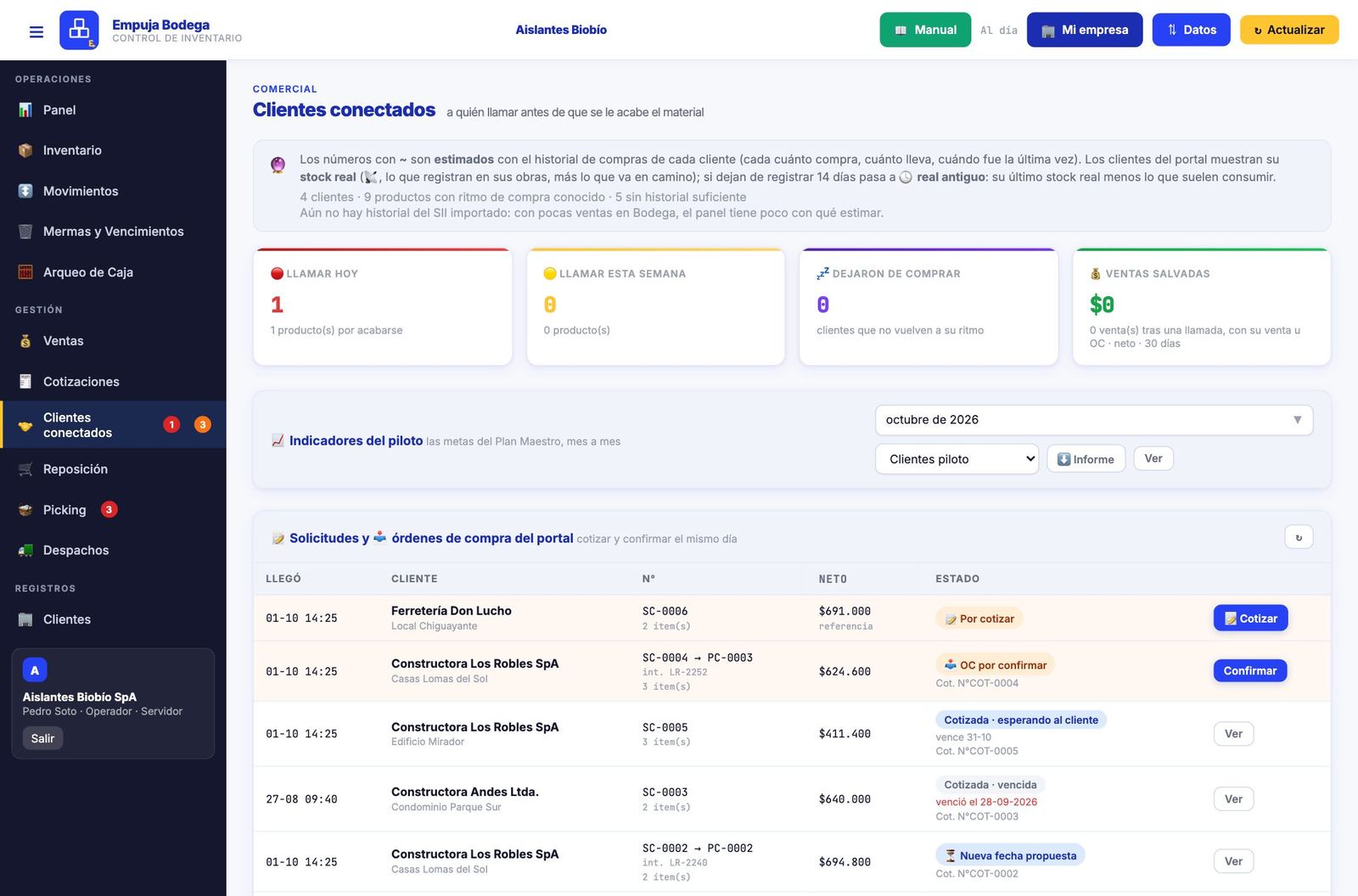
Task: Click Ver next to Informe button
Action: (1153, 458)
